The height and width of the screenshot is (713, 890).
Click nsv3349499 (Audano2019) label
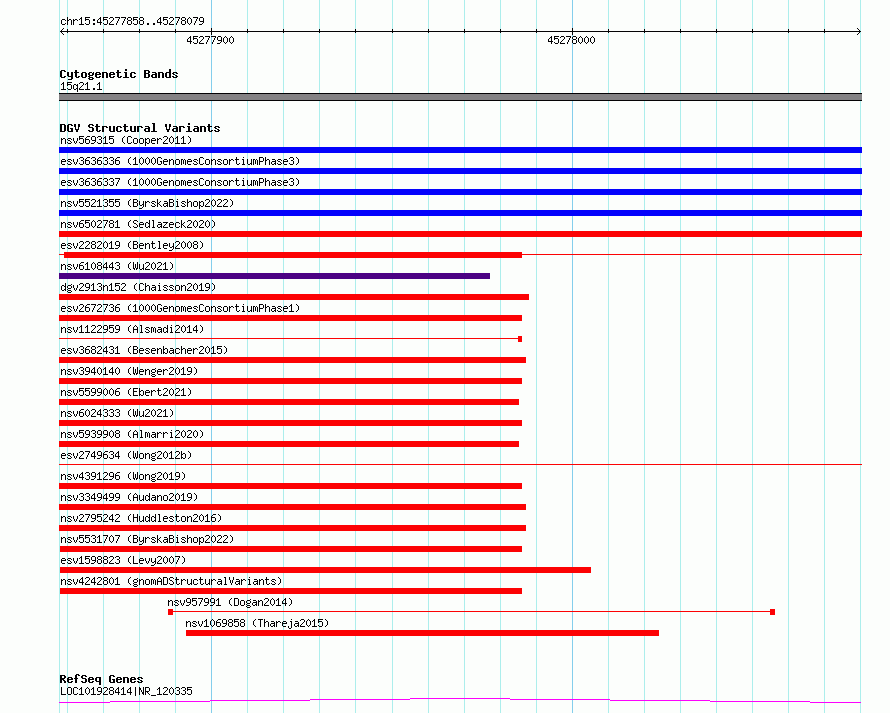click(129, 497)
